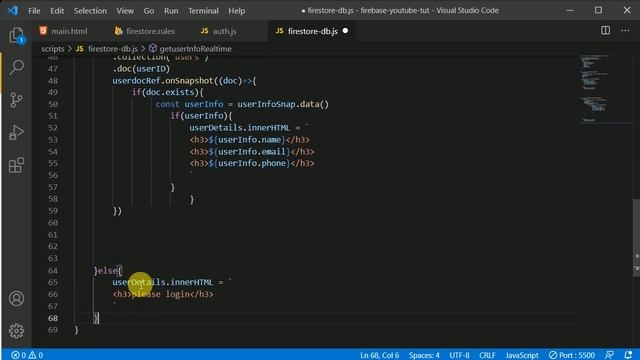
Task: Click 'userDetails.innerHTML' on line 52
Action: point(240,128)
